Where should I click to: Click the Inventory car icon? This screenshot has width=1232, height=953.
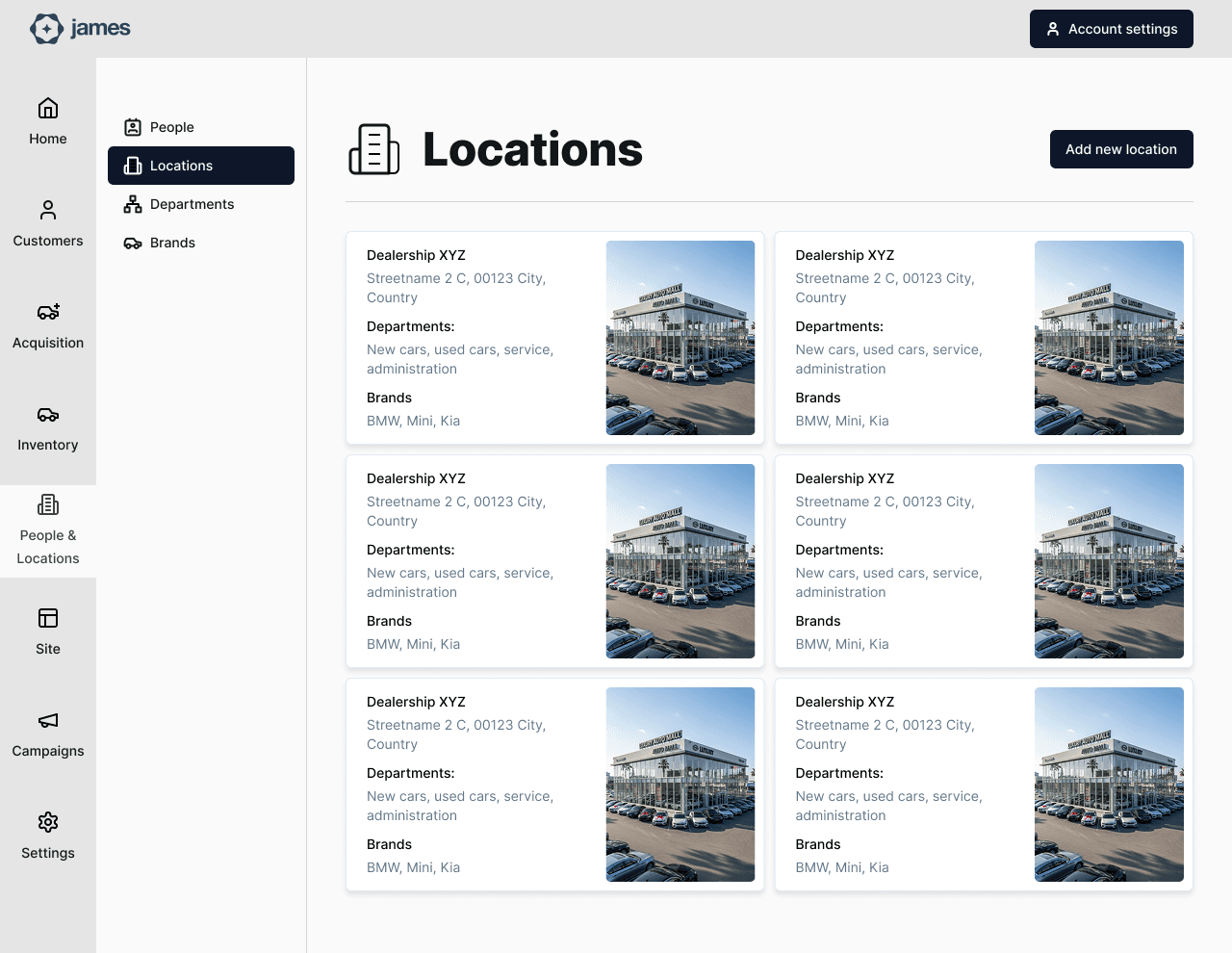[48, 414]
